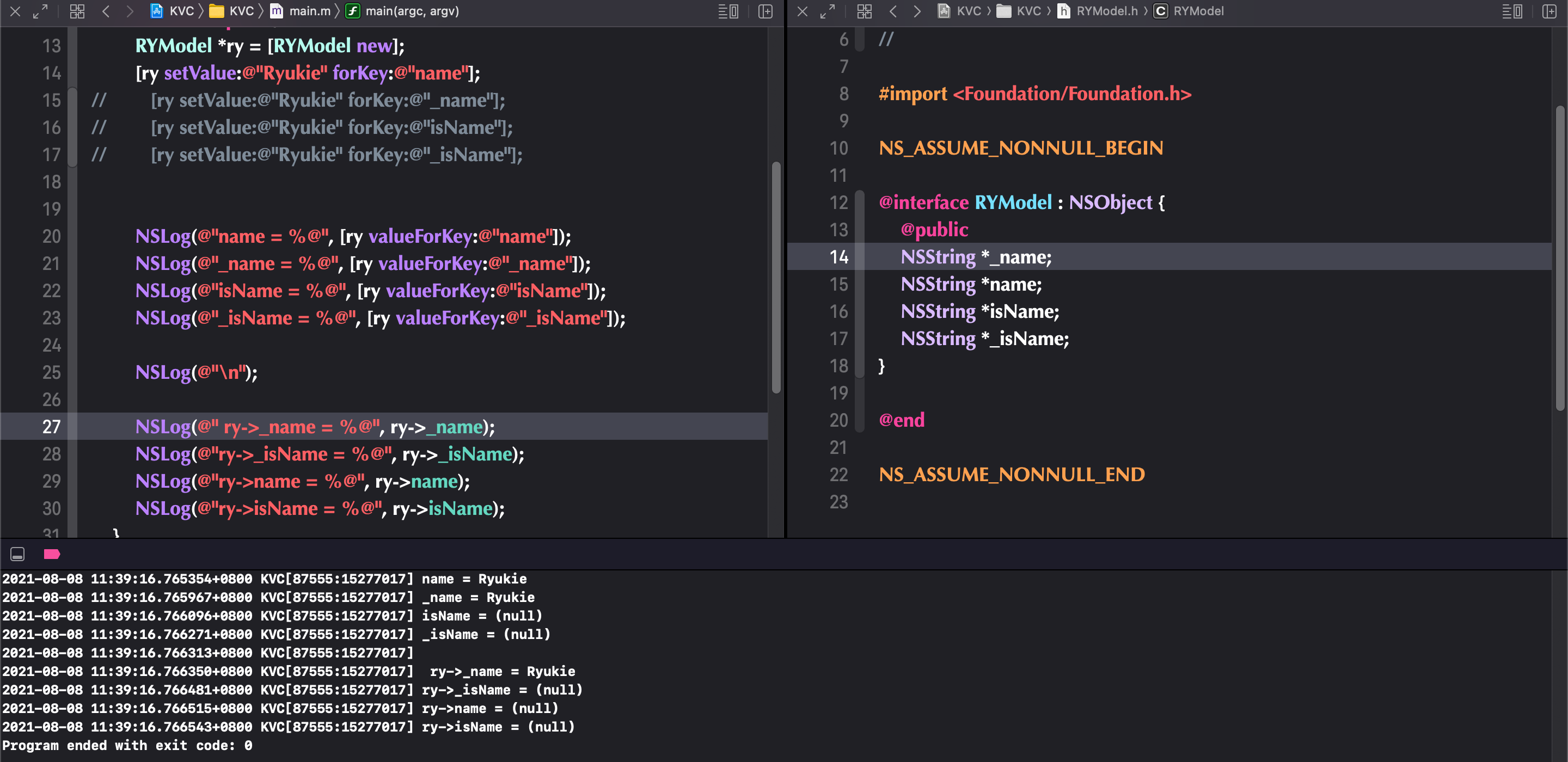Click 'RYModel *ry = [RYModel new];' line
The width and height of the screenshot is (1568, 762).
pos(269,46)
